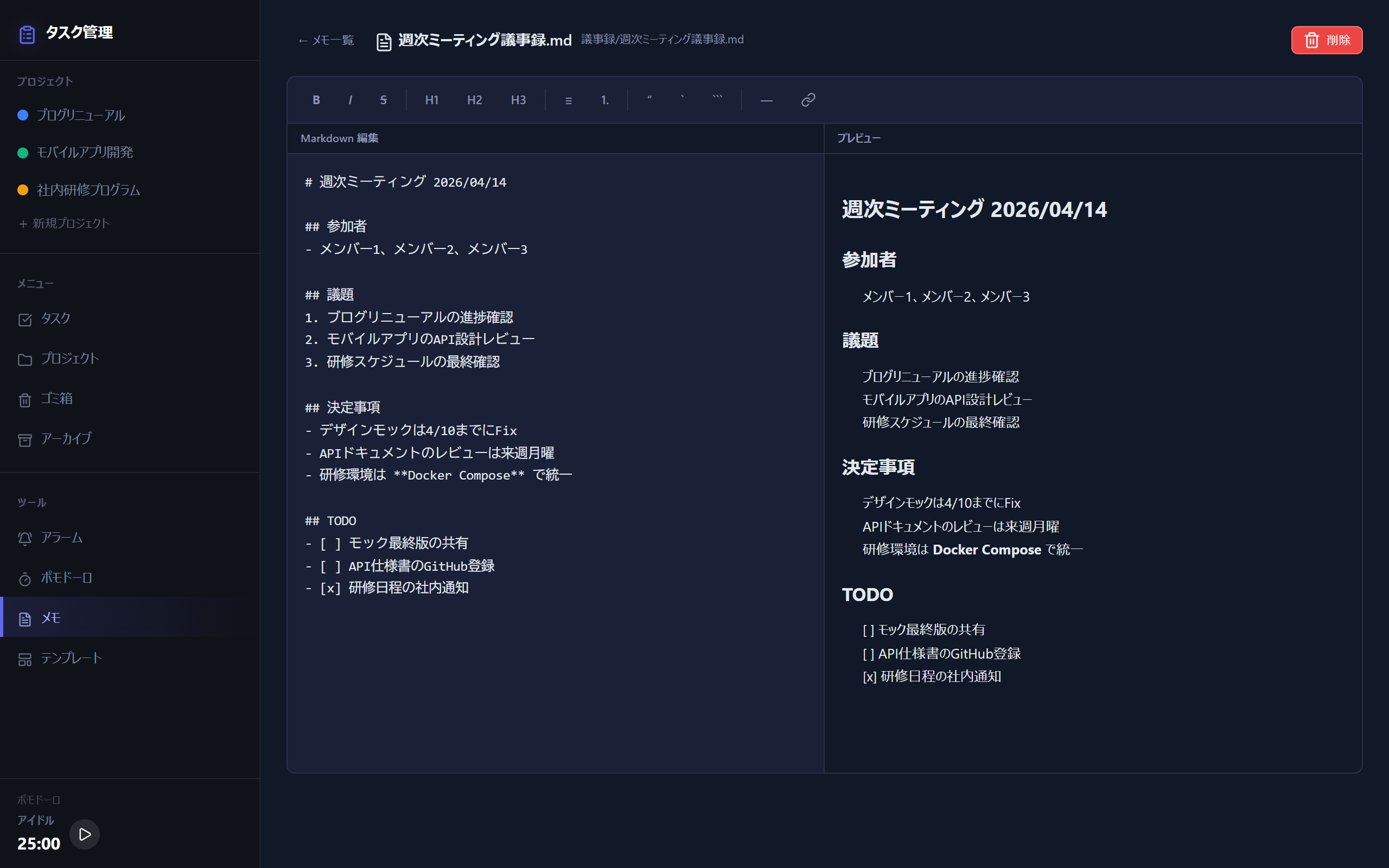The width and height of the screenshot is (1389, 868).
Task: Open the ポモドーロ tool
Action: [130, 578]
